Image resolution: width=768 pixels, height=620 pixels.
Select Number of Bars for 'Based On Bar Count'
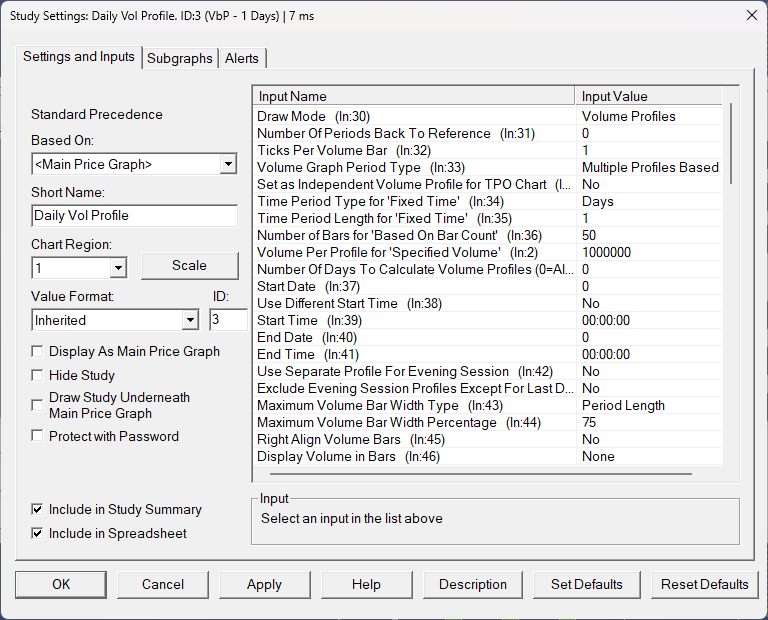[487, 235]
